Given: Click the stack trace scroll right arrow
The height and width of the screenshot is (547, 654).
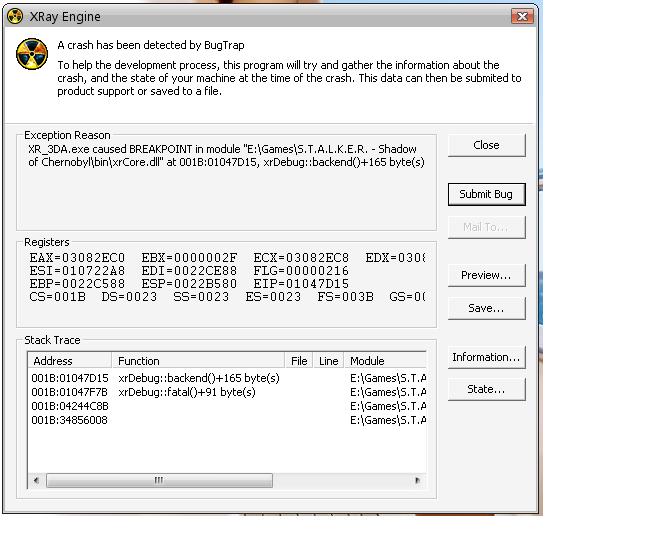Looking at the screenshot, I should tap(418, 480).
